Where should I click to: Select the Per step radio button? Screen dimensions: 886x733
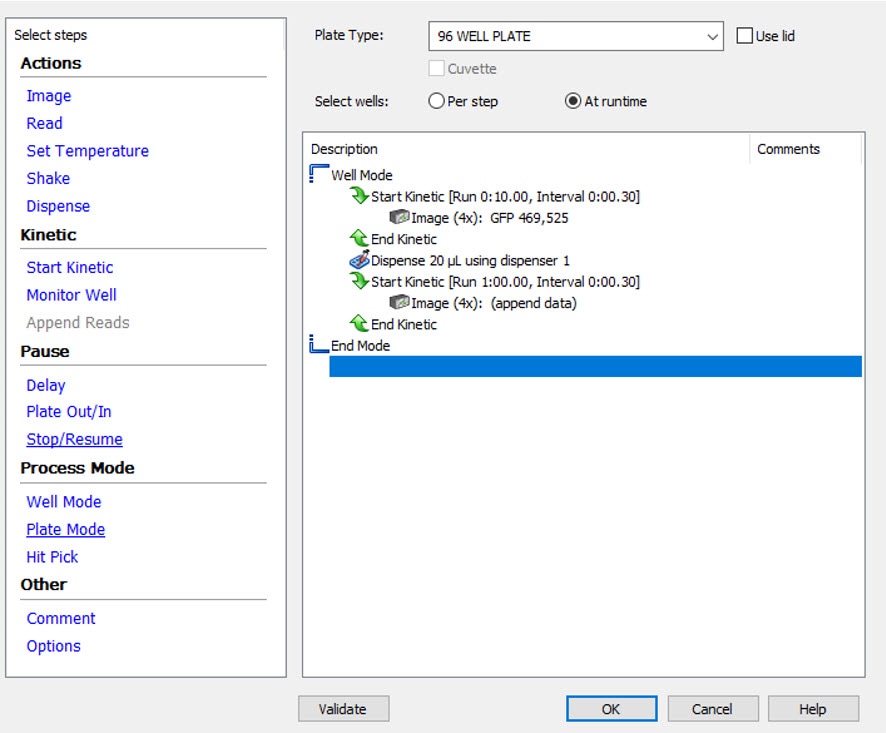click(x=436, y=101)
